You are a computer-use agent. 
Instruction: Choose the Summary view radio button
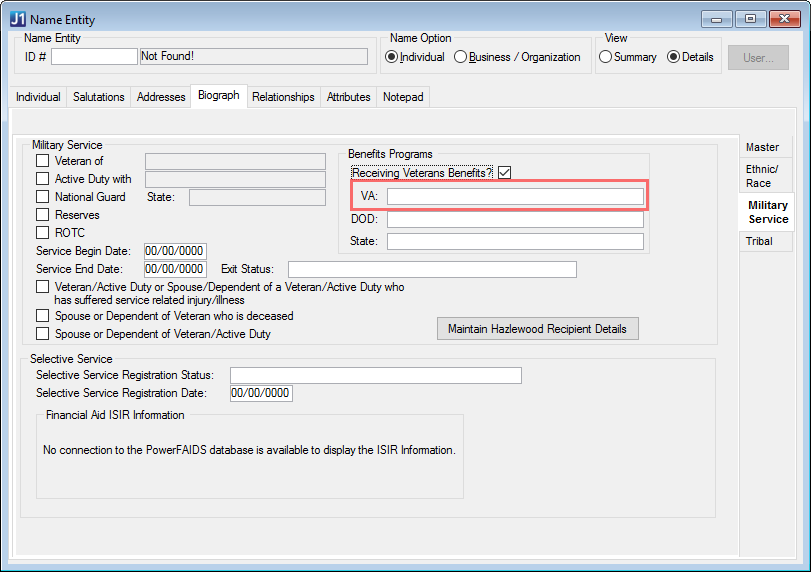(x=605, y=57)
